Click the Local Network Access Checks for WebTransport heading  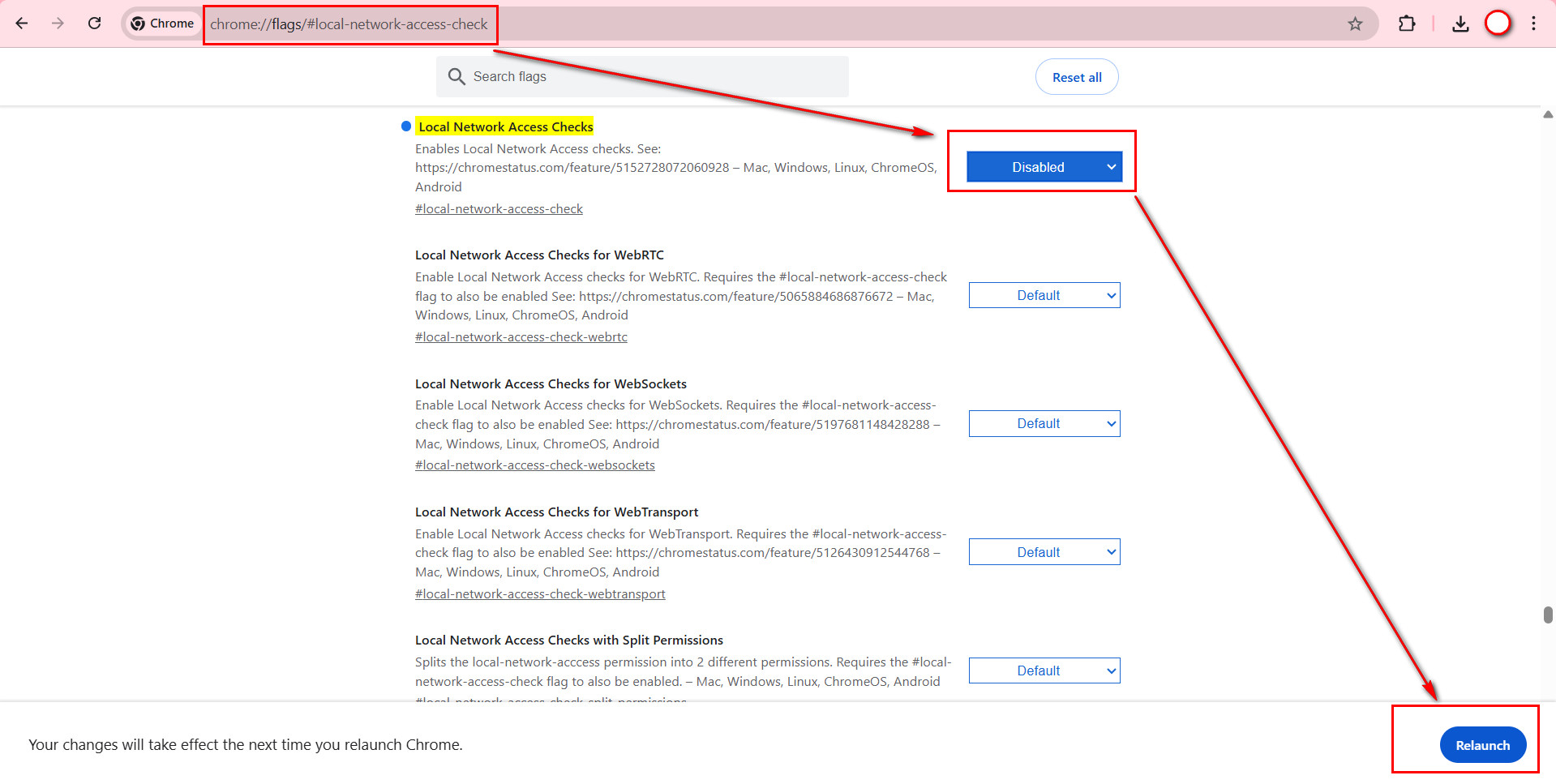pos(556,512)
